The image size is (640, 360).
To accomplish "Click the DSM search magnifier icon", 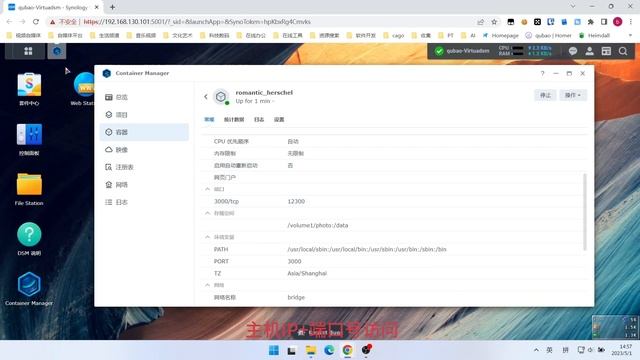I will [x=623, y=51].
